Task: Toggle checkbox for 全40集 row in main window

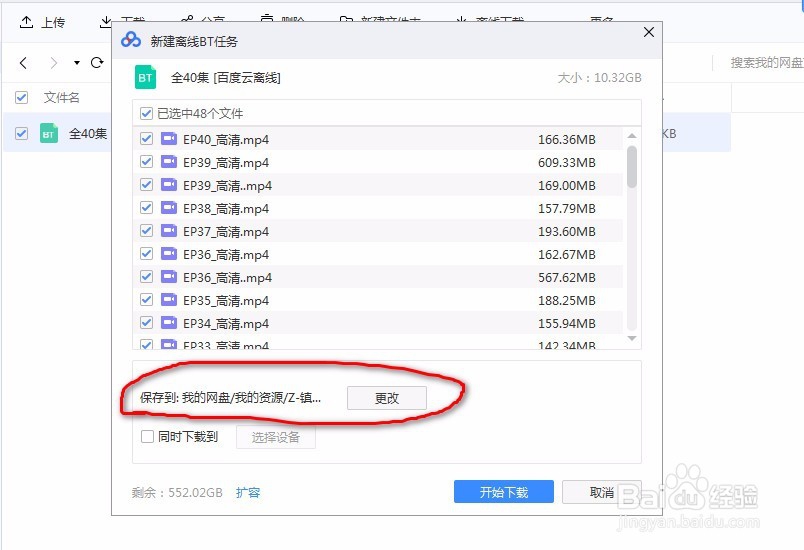Action: (x=22, y=133)
